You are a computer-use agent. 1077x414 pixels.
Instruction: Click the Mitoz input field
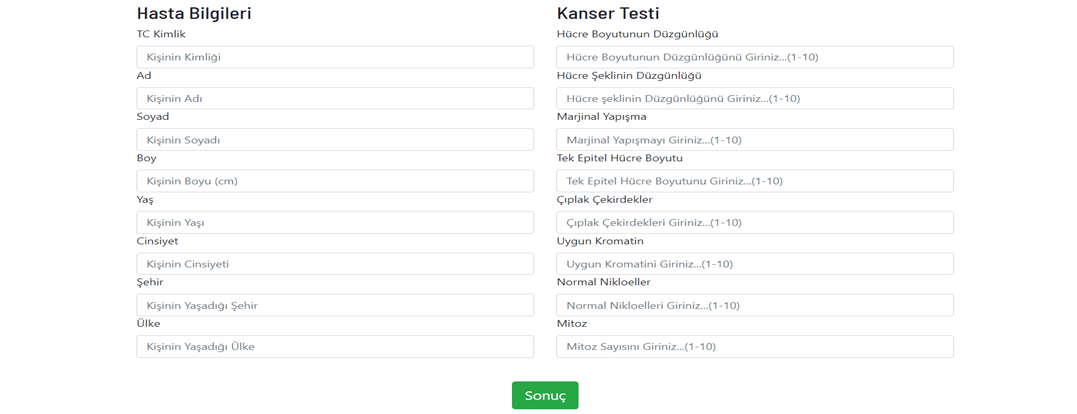(x=754, y=346)
